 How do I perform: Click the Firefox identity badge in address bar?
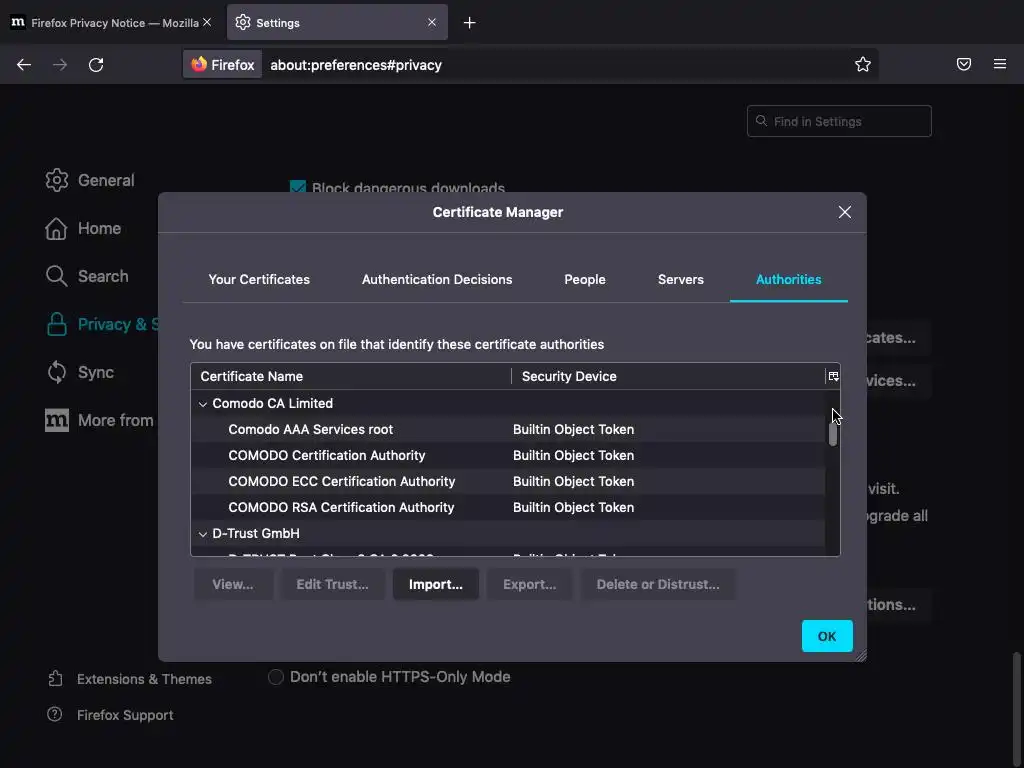[223, 65]
